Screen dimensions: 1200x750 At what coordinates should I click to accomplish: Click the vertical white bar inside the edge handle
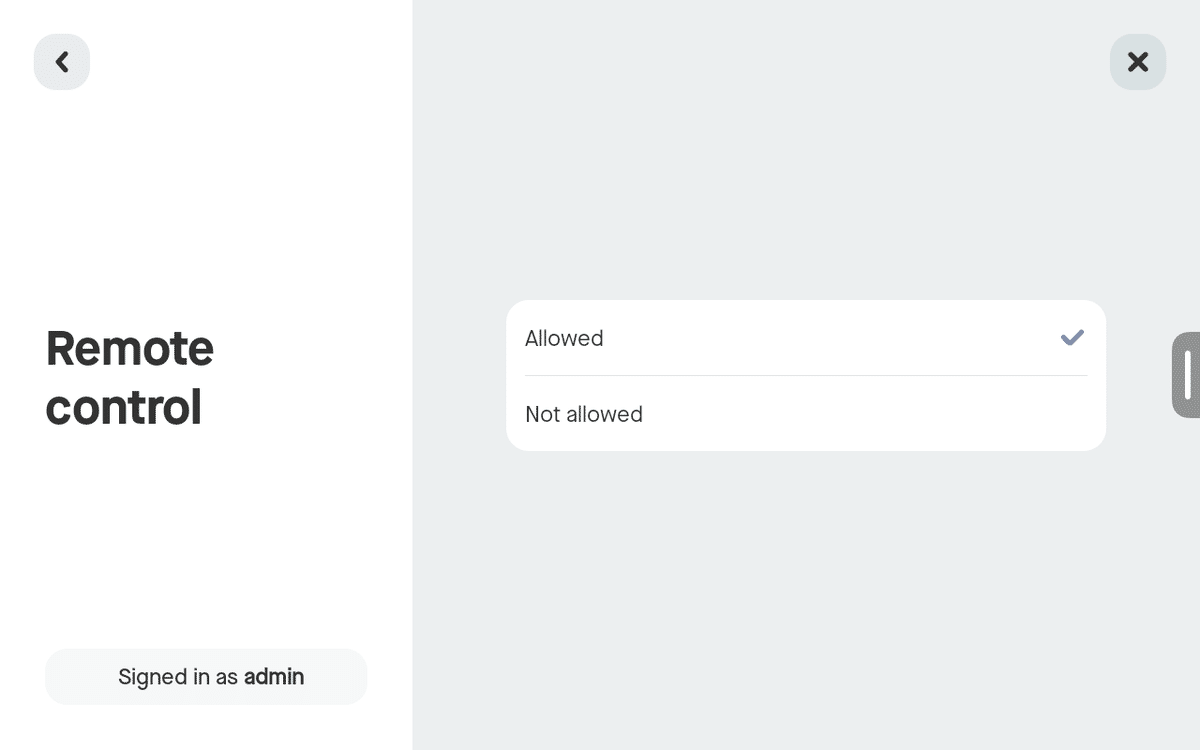tap(1188, 375)
